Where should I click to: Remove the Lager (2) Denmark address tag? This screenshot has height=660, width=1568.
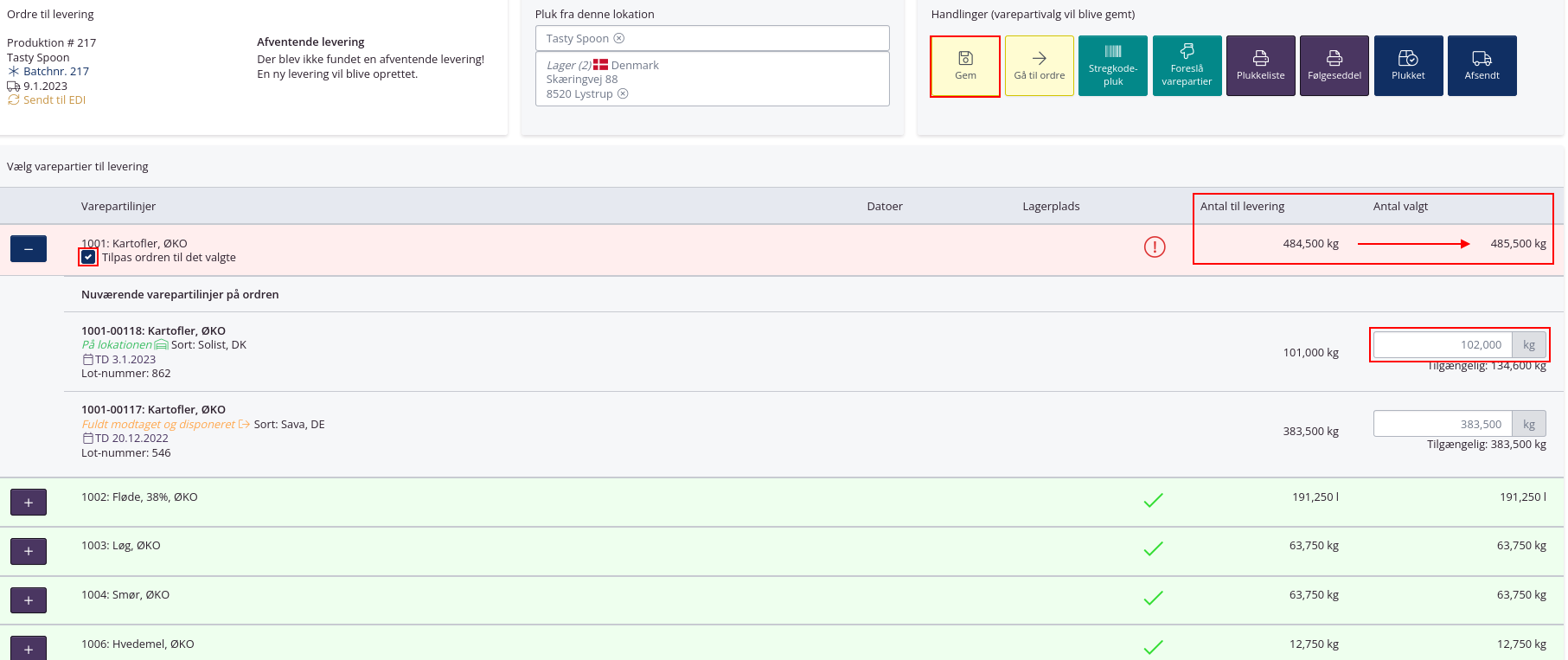[623, 93]
